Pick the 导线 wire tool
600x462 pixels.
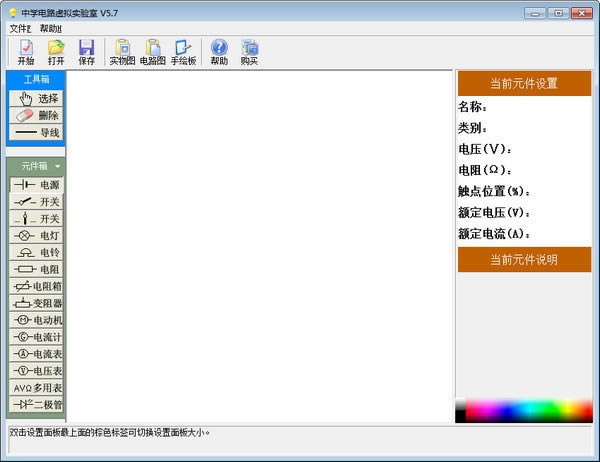tap(36, 132)
